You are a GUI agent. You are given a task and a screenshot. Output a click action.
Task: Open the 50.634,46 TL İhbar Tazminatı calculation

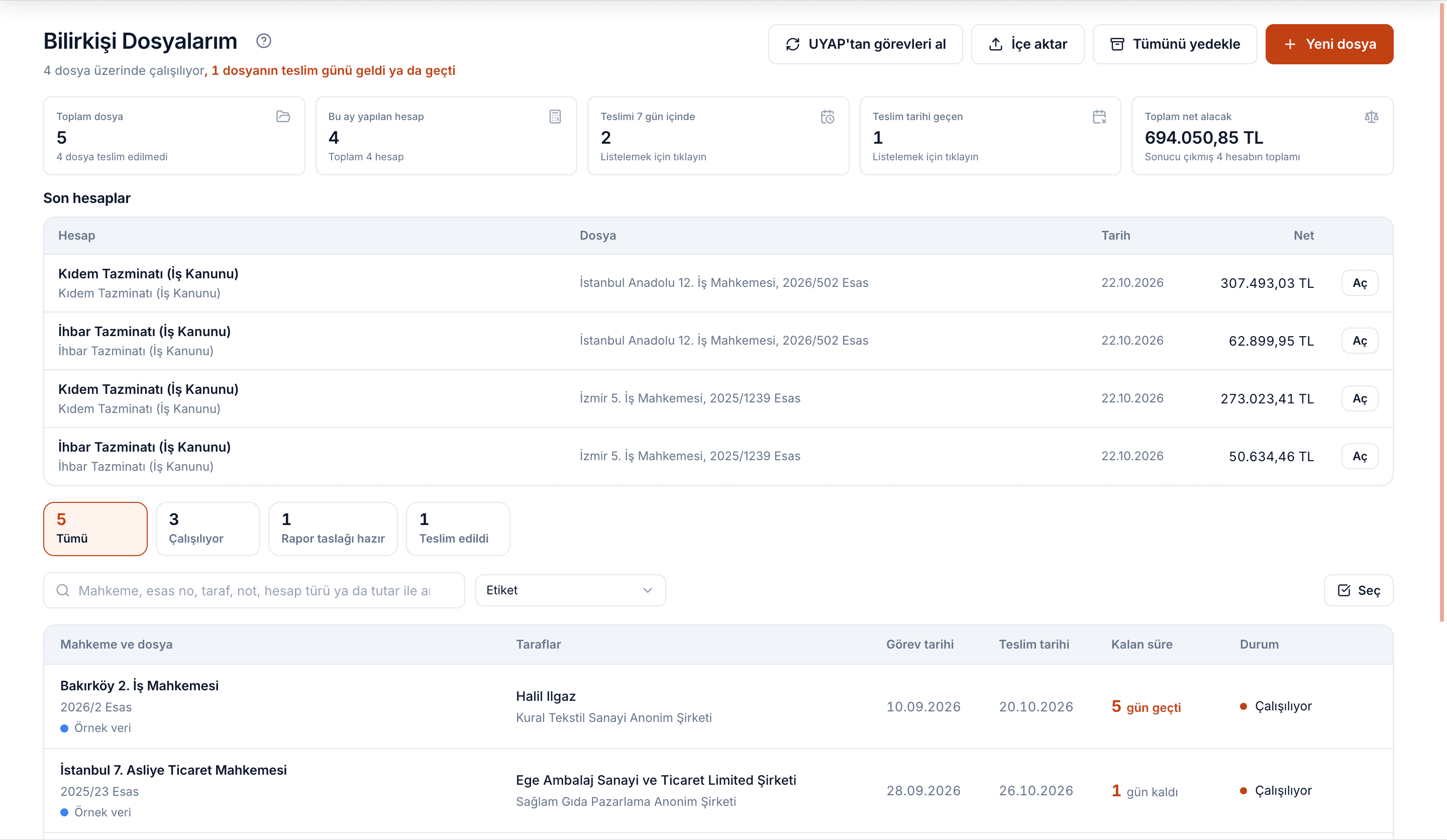point(1360,457)
